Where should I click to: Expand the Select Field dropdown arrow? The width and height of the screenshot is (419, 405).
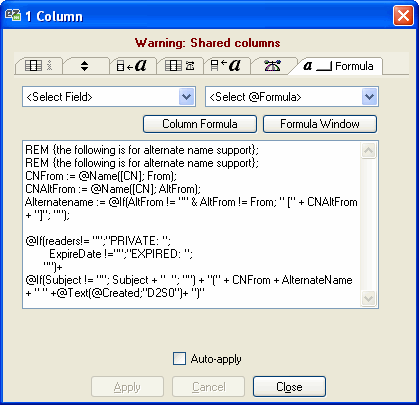tap(186, 97)
